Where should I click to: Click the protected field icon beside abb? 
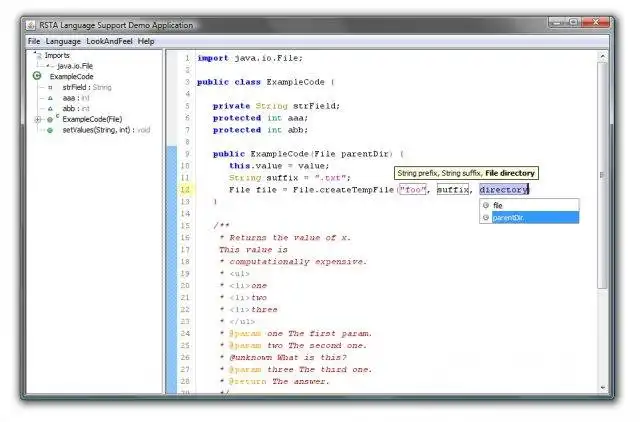coord(50,109)
